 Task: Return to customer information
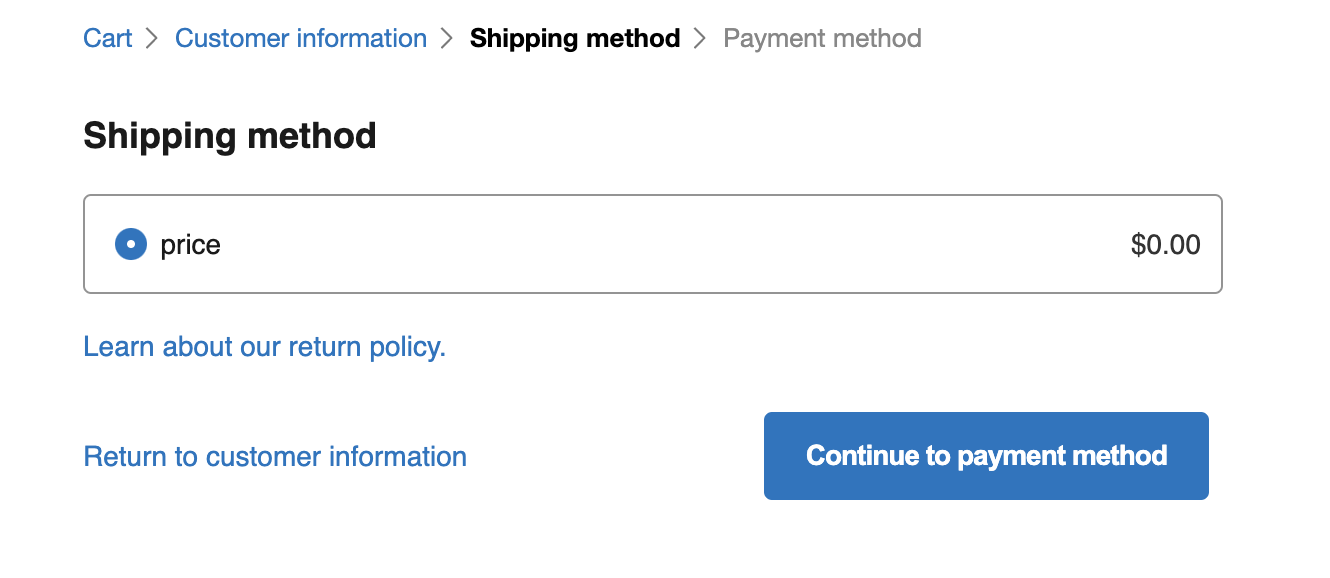(274, 456)
